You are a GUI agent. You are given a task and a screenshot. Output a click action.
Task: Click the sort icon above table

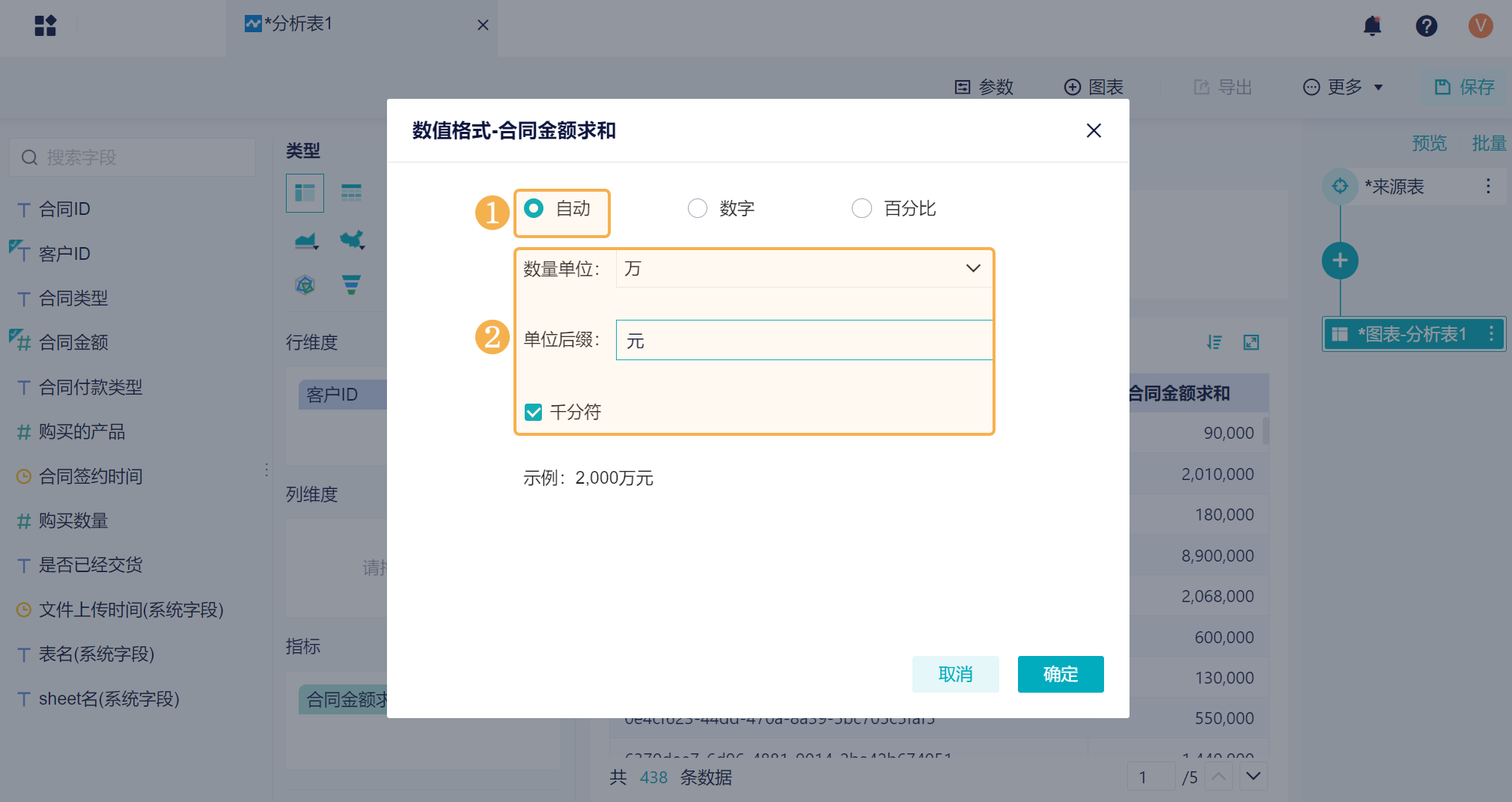point(1214,342)
